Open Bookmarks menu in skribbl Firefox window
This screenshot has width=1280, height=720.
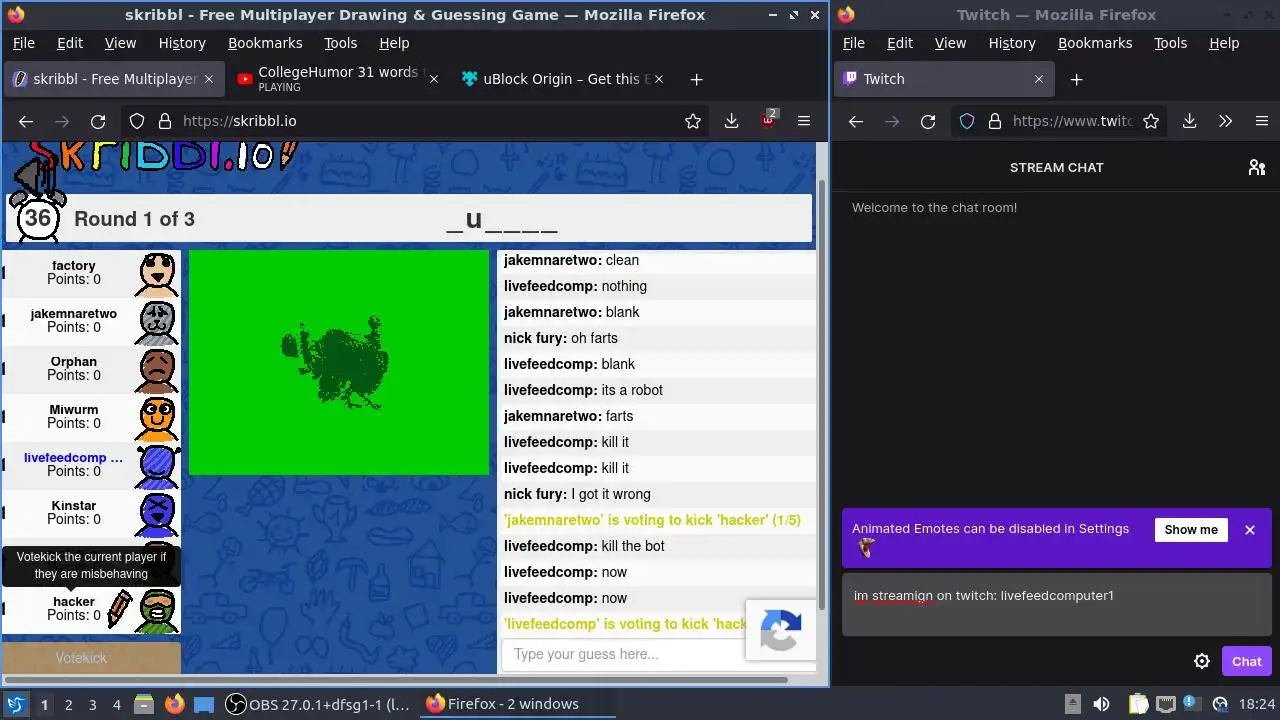pyautogui.click(x=265, y=43)
